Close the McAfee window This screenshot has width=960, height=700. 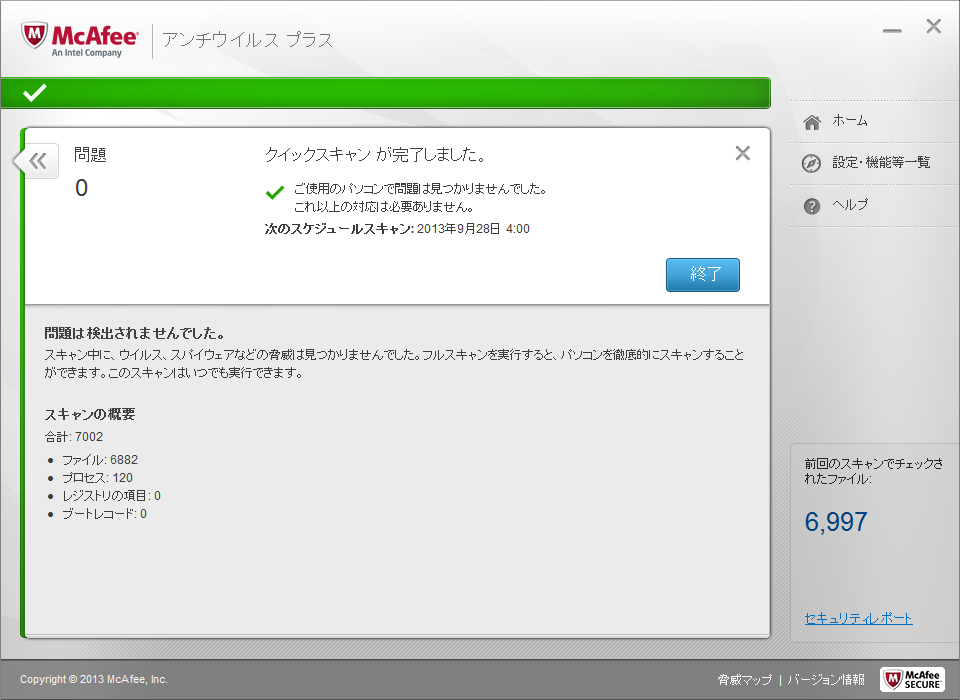[934, 26]
